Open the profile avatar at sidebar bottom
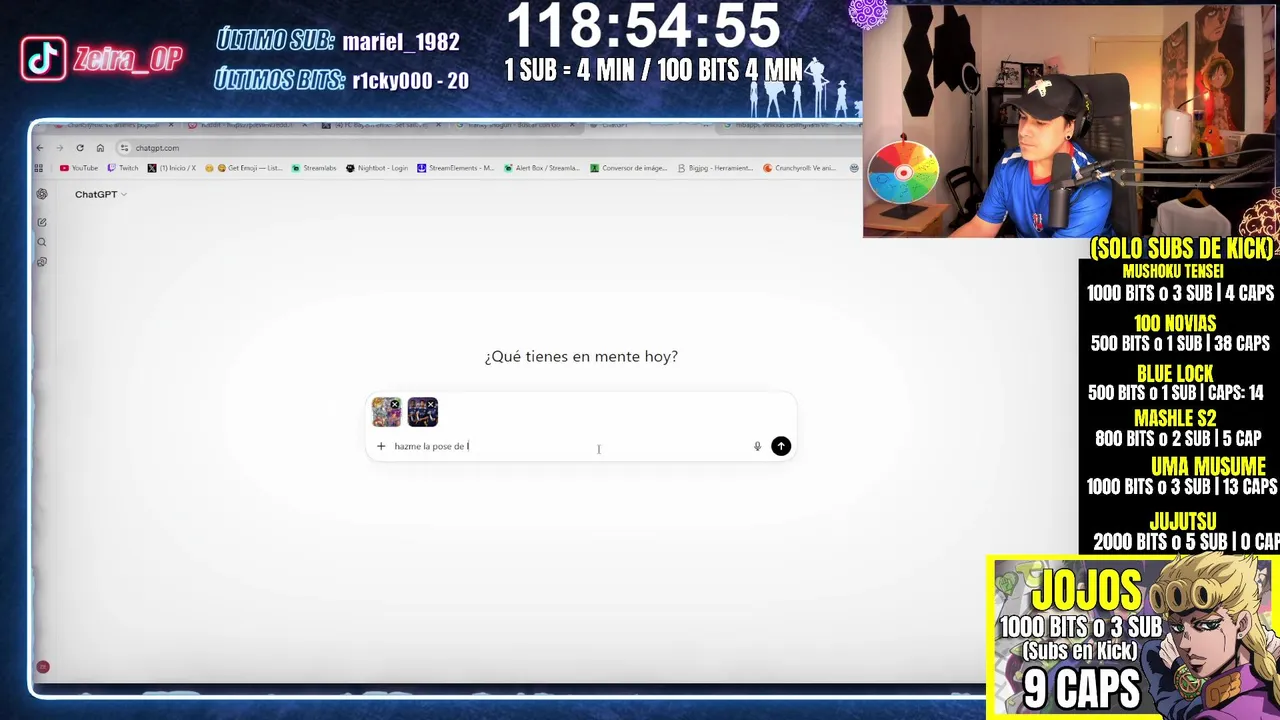1280x720 pixels. pos(42,666)
